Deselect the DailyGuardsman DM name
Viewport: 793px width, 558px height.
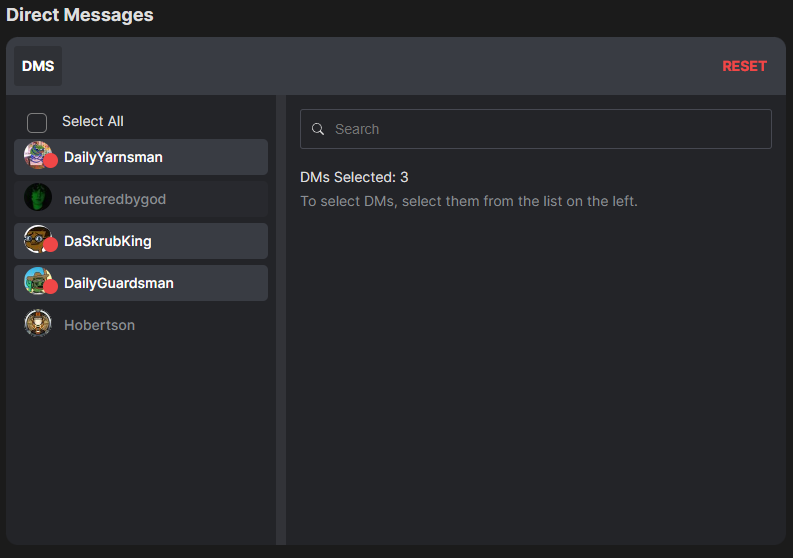pos(119,283)
